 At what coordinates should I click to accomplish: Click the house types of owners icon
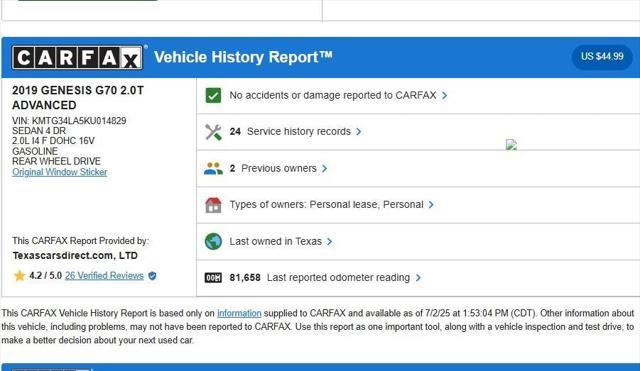click(x=213, y=205)
